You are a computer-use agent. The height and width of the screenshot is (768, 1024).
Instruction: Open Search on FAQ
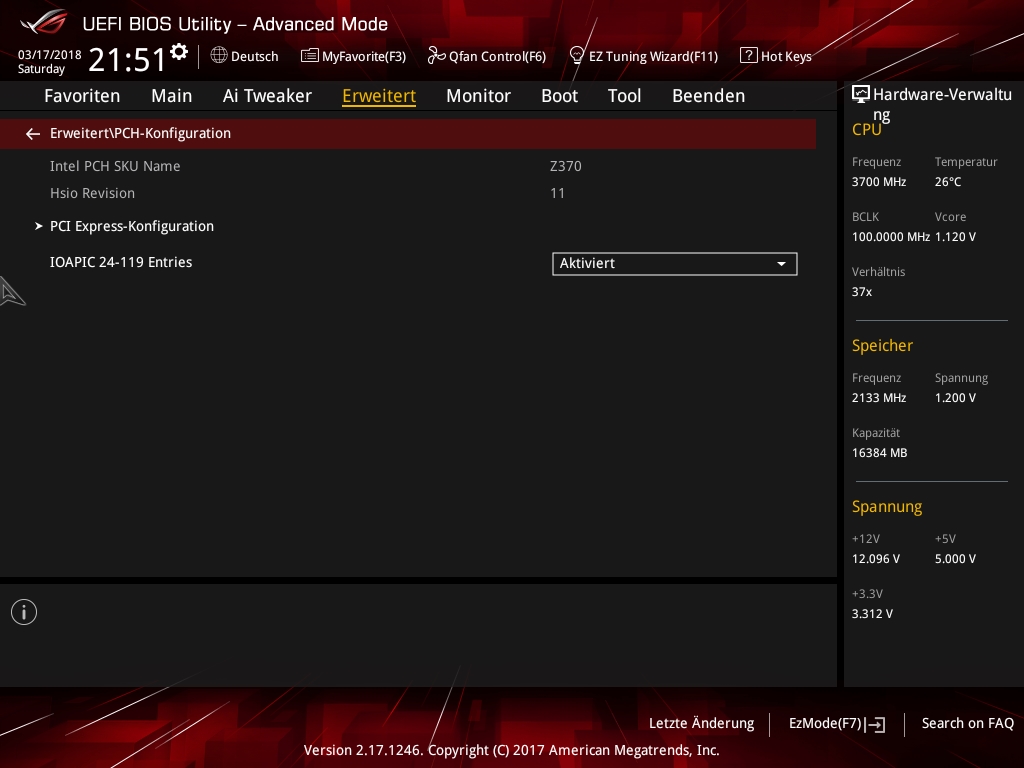(968, 724)
